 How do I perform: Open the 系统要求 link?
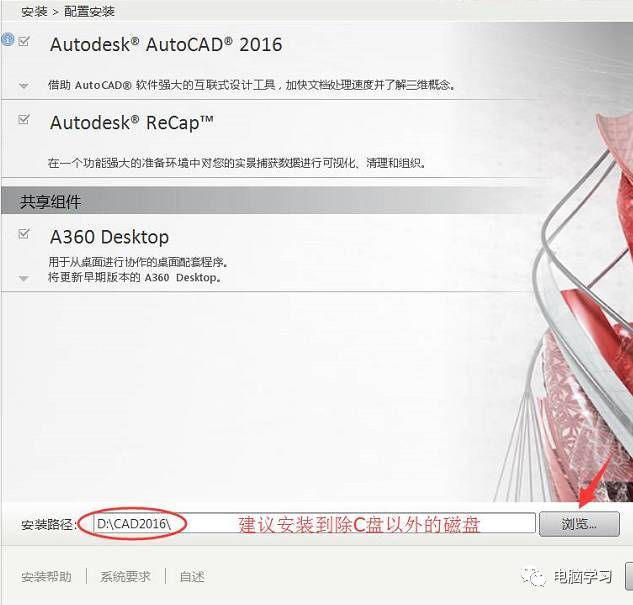click(x=125, y=576)
